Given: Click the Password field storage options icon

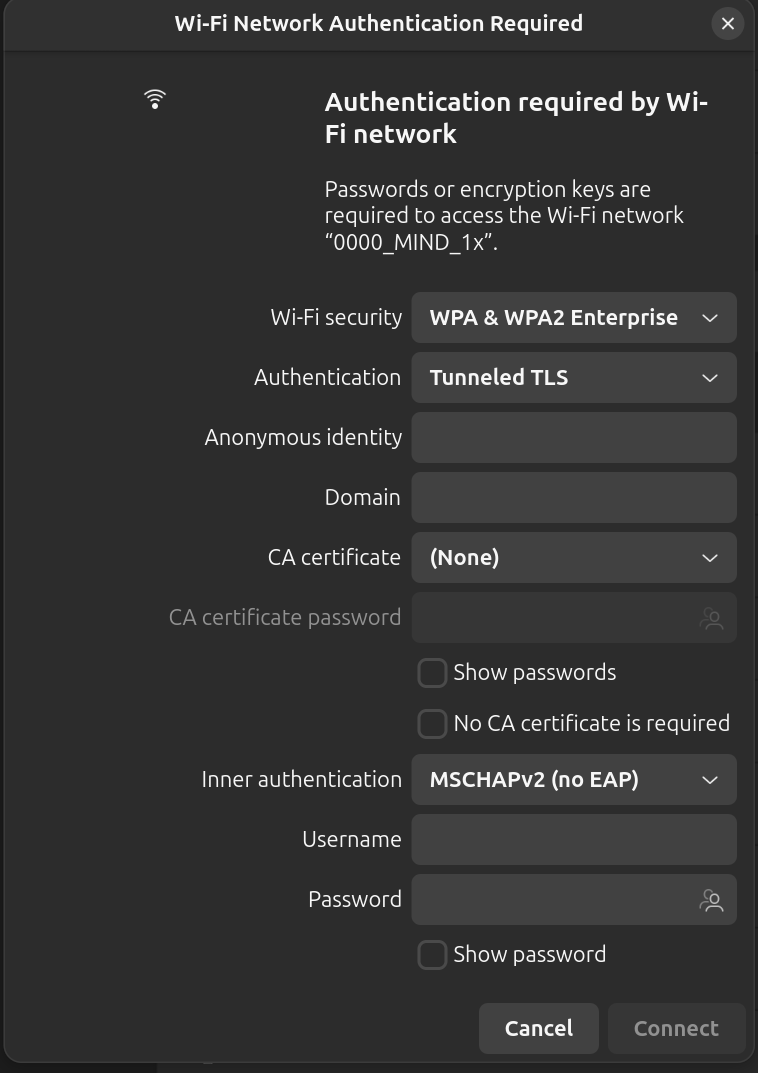Looking at the screenshot, I should click(711, 900).
